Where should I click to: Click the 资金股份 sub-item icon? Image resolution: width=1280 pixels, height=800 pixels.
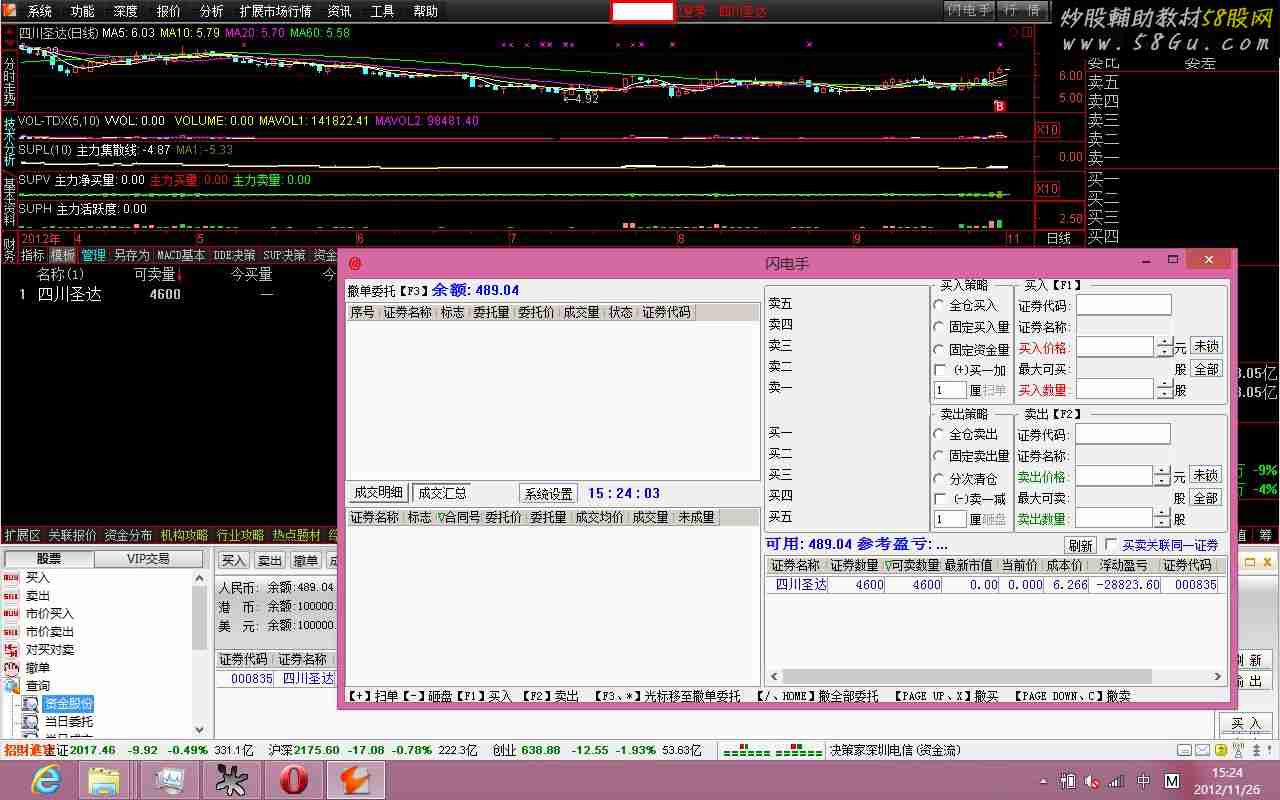point(31,704)
